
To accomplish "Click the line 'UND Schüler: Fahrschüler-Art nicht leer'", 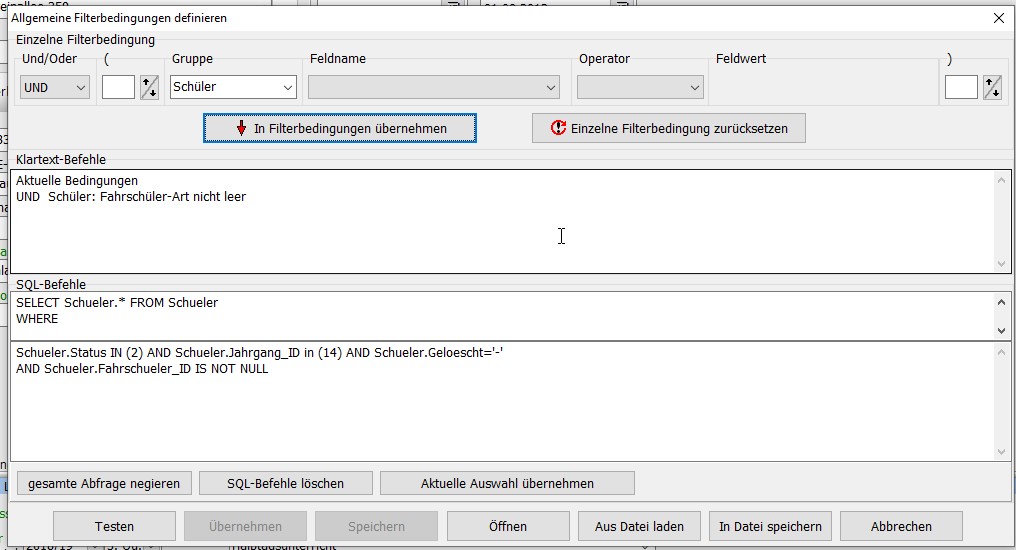I will (x=131, y=196).
